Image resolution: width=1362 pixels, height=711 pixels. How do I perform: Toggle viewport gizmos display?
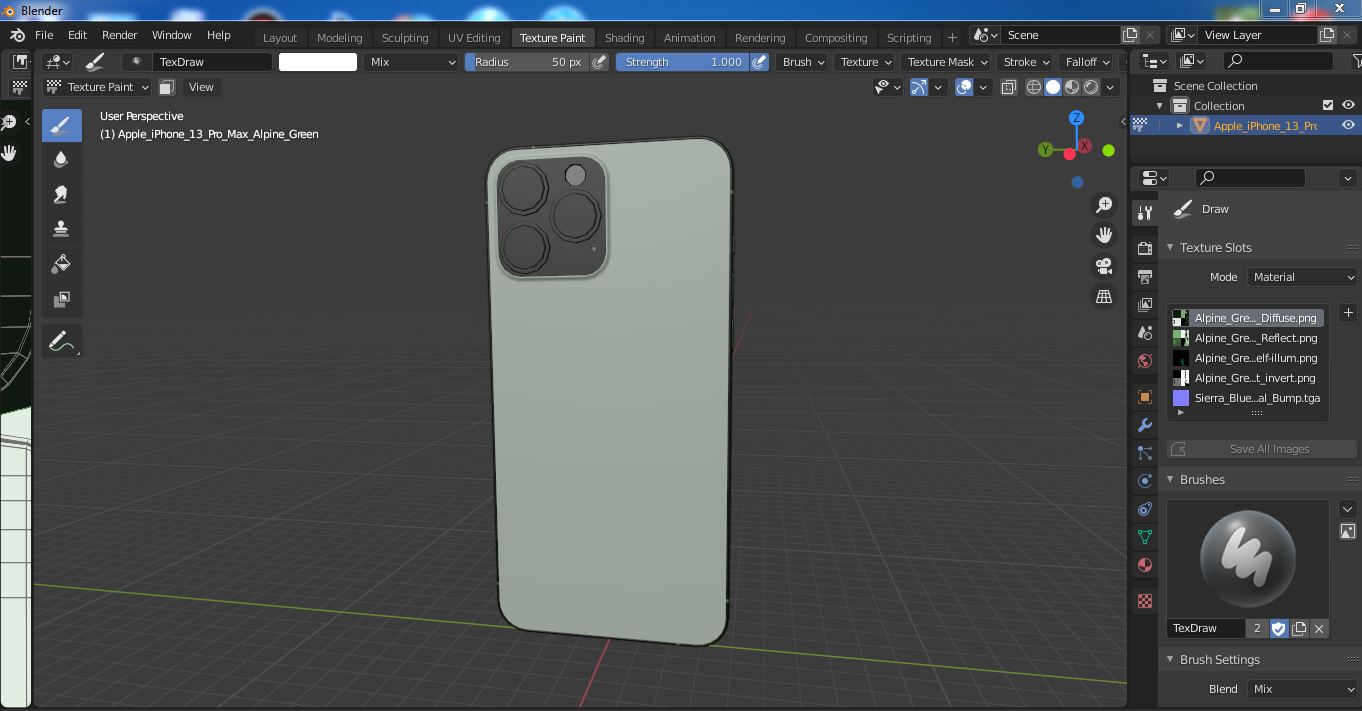[x=919, y=87]
